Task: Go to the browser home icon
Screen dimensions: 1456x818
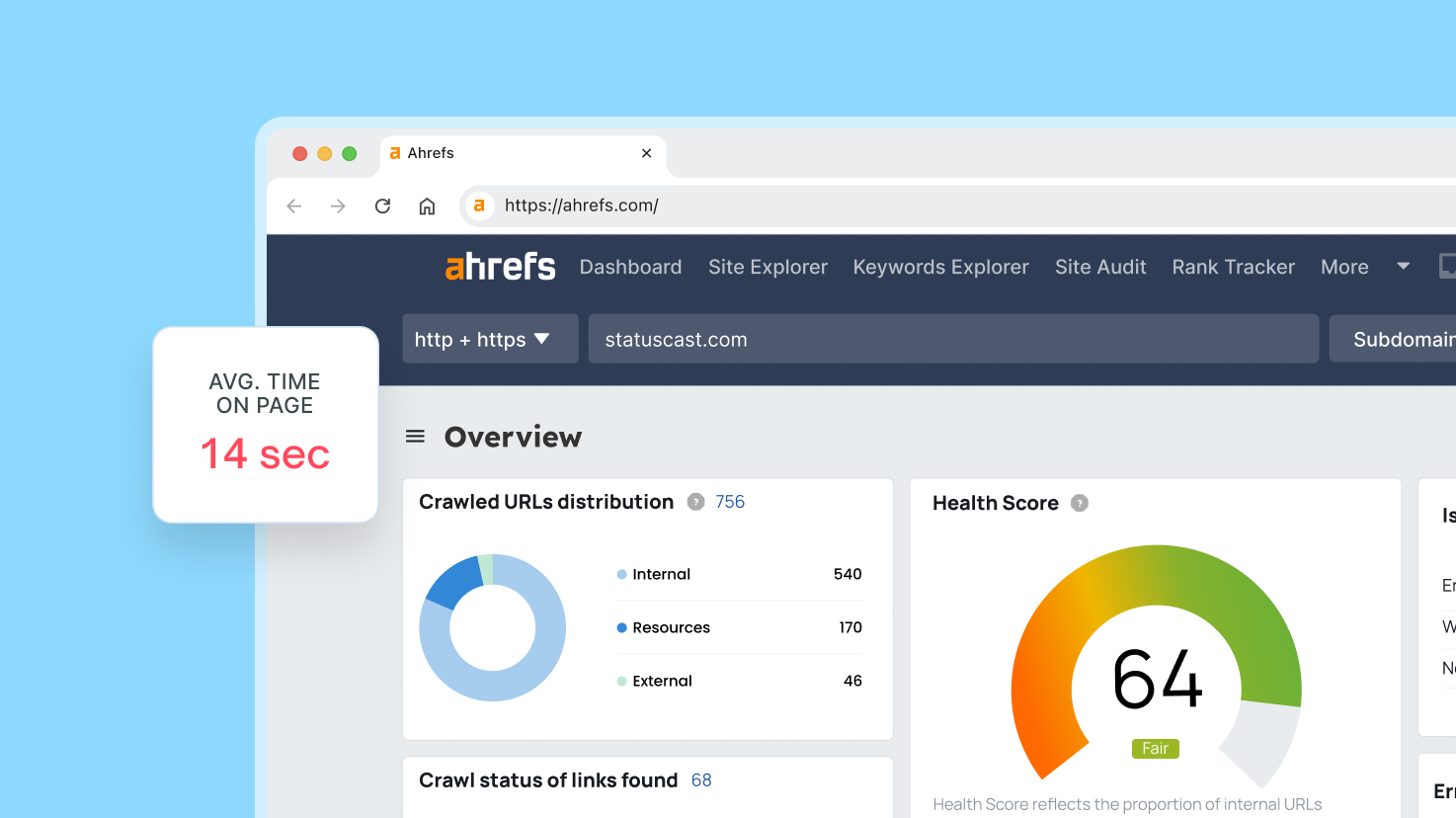Action: point(427,205)
